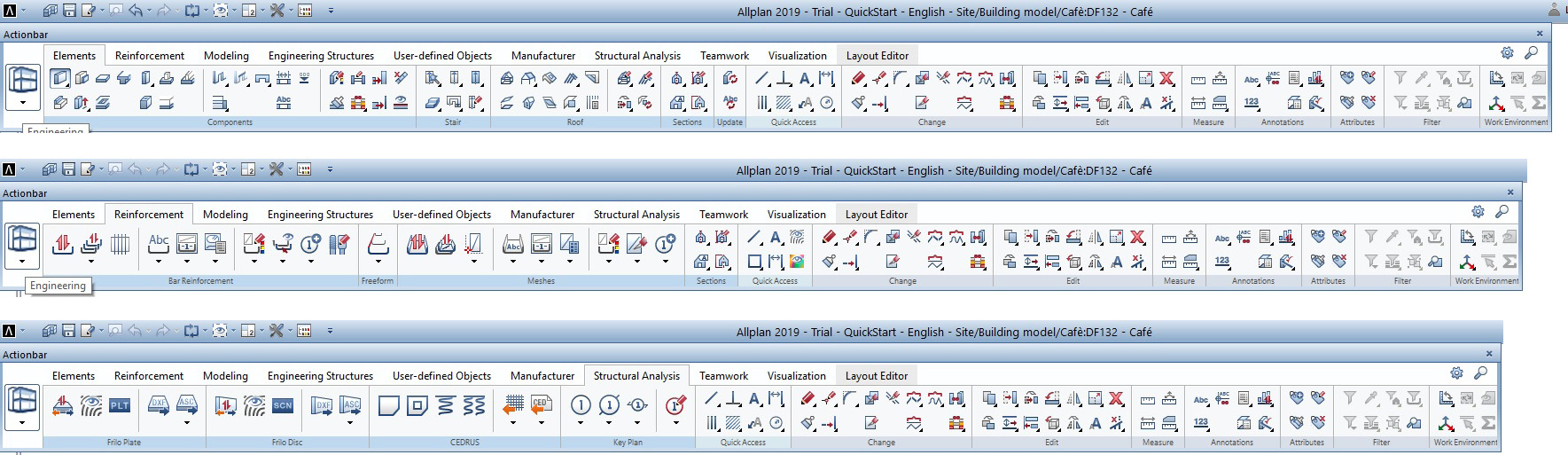Viewport: 1568px width, 455px height.
Task: Click the find magnifier in the bottom Actionbar
Action: pyautogui.click(x=1480, y=373)
